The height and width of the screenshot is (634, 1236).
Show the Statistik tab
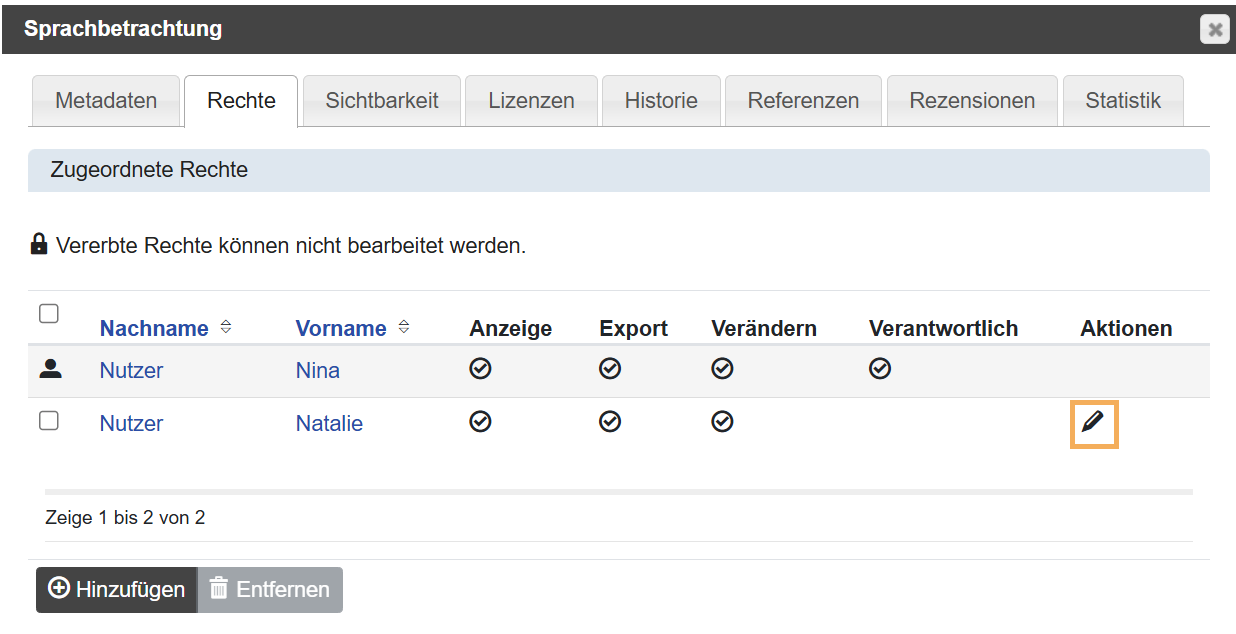tap(1123, 101)
